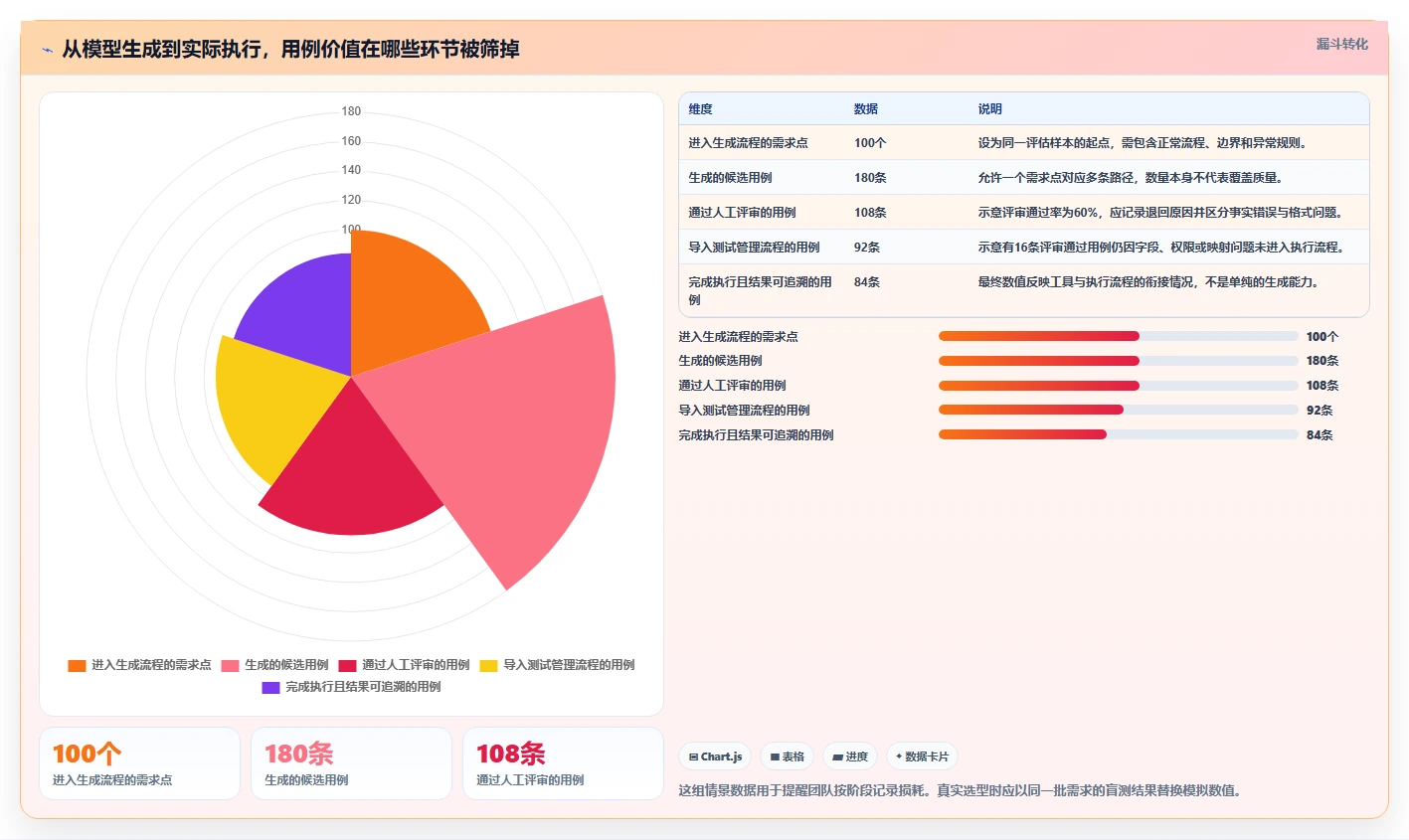Select the 表格 chip
The height and width of the screenshot is (840, 1409).
click(x=788, y=756)
